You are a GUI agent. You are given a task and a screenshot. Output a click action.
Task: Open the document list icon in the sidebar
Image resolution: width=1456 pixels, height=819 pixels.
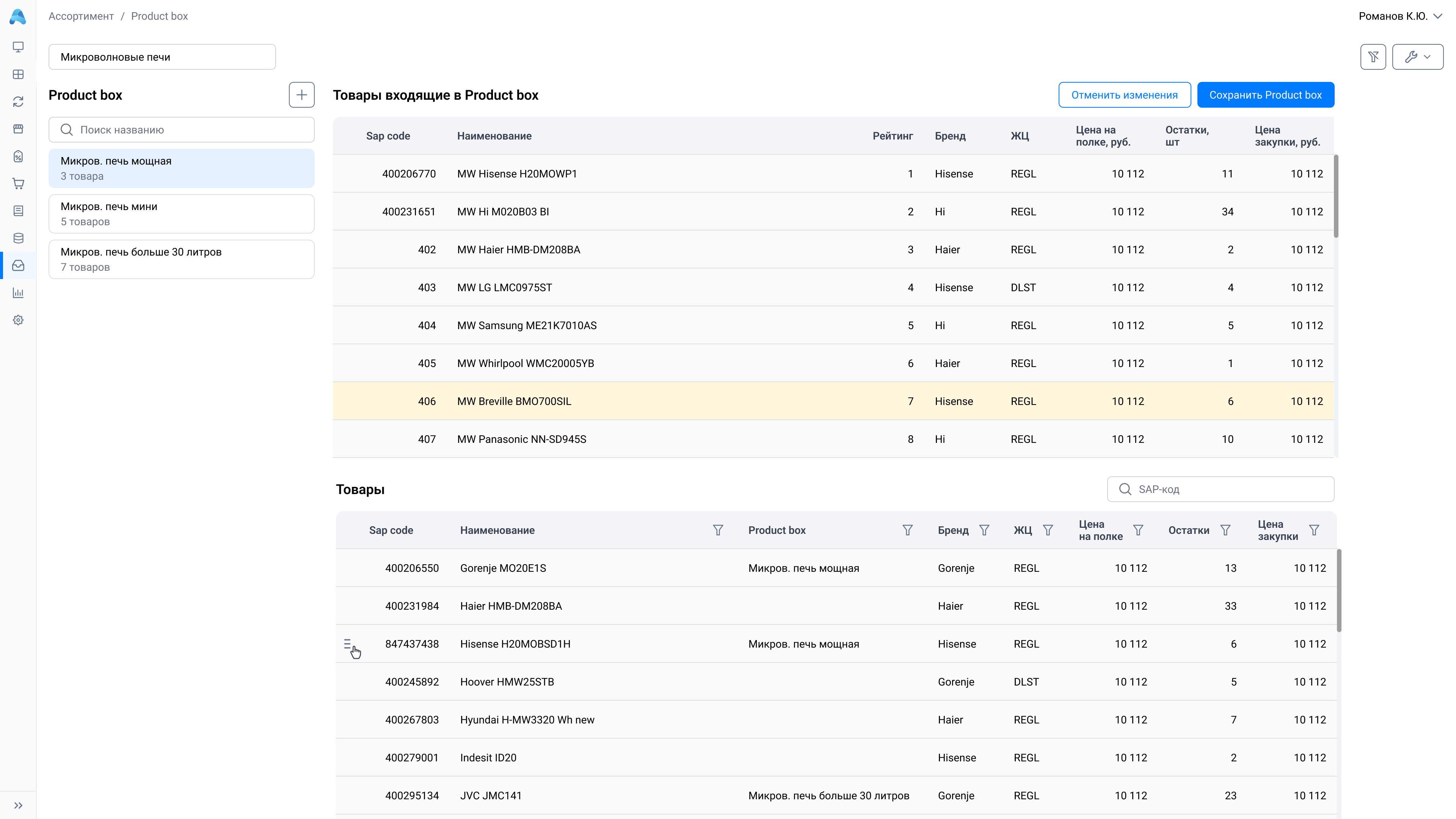click(18, 211)
